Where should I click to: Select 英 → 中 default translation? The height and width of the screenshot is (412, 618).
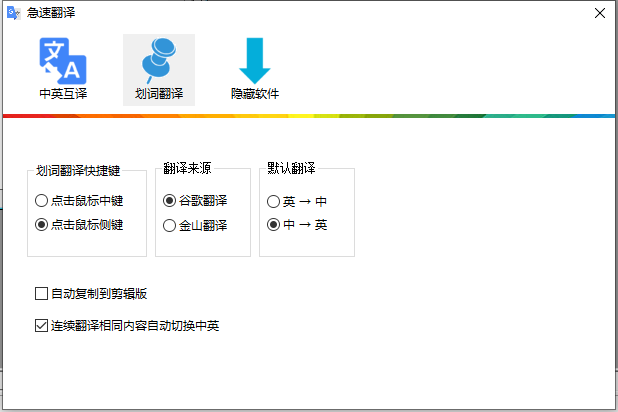point(273,201)
